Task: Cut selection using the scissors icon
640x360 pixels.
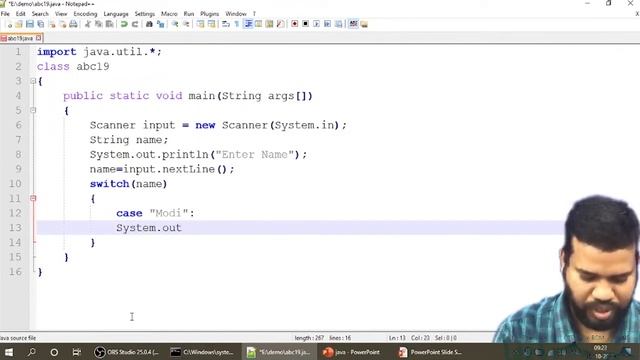Action: 88,24
